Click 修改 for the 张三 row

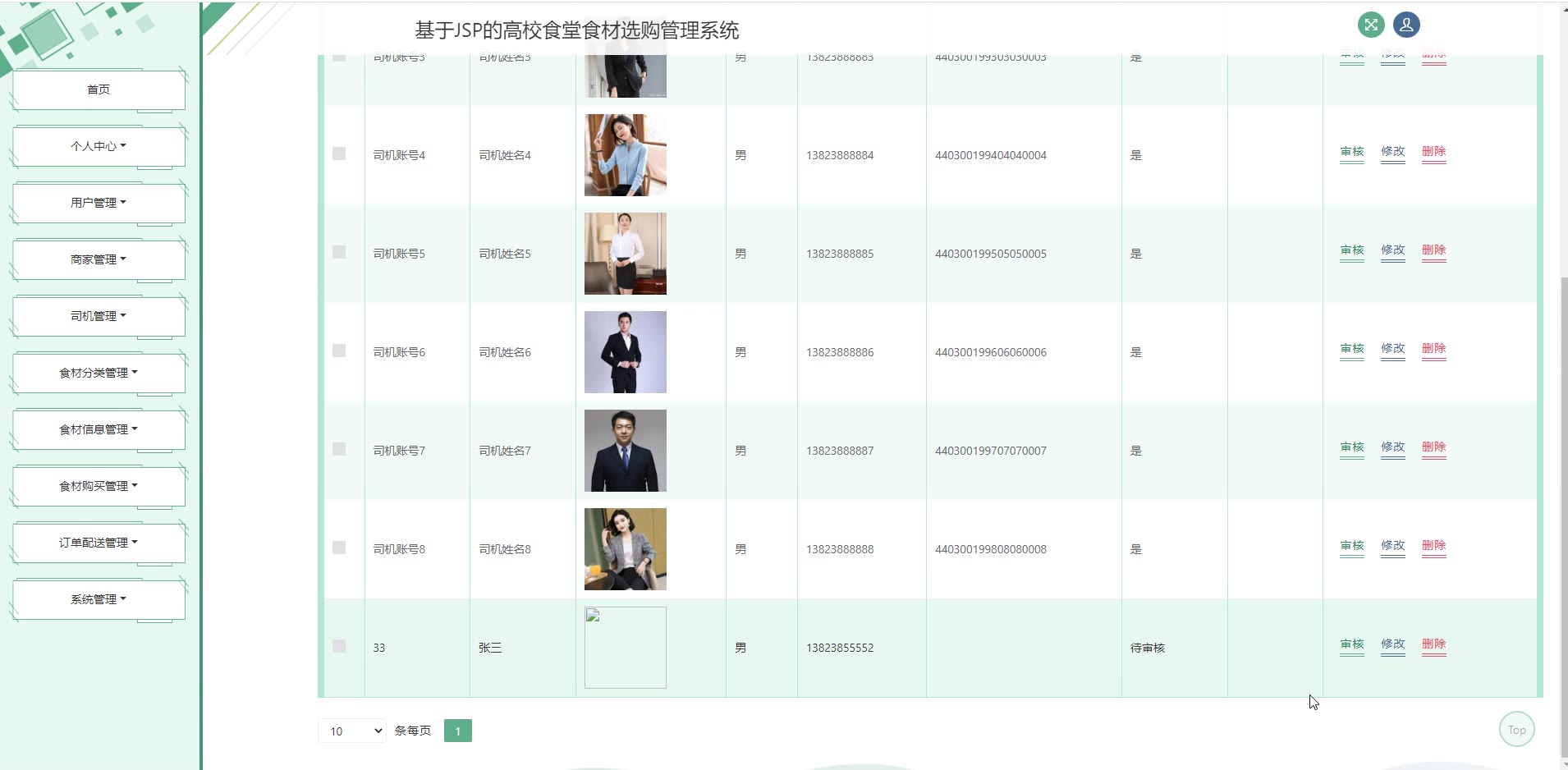click(x=1393, y=644)
